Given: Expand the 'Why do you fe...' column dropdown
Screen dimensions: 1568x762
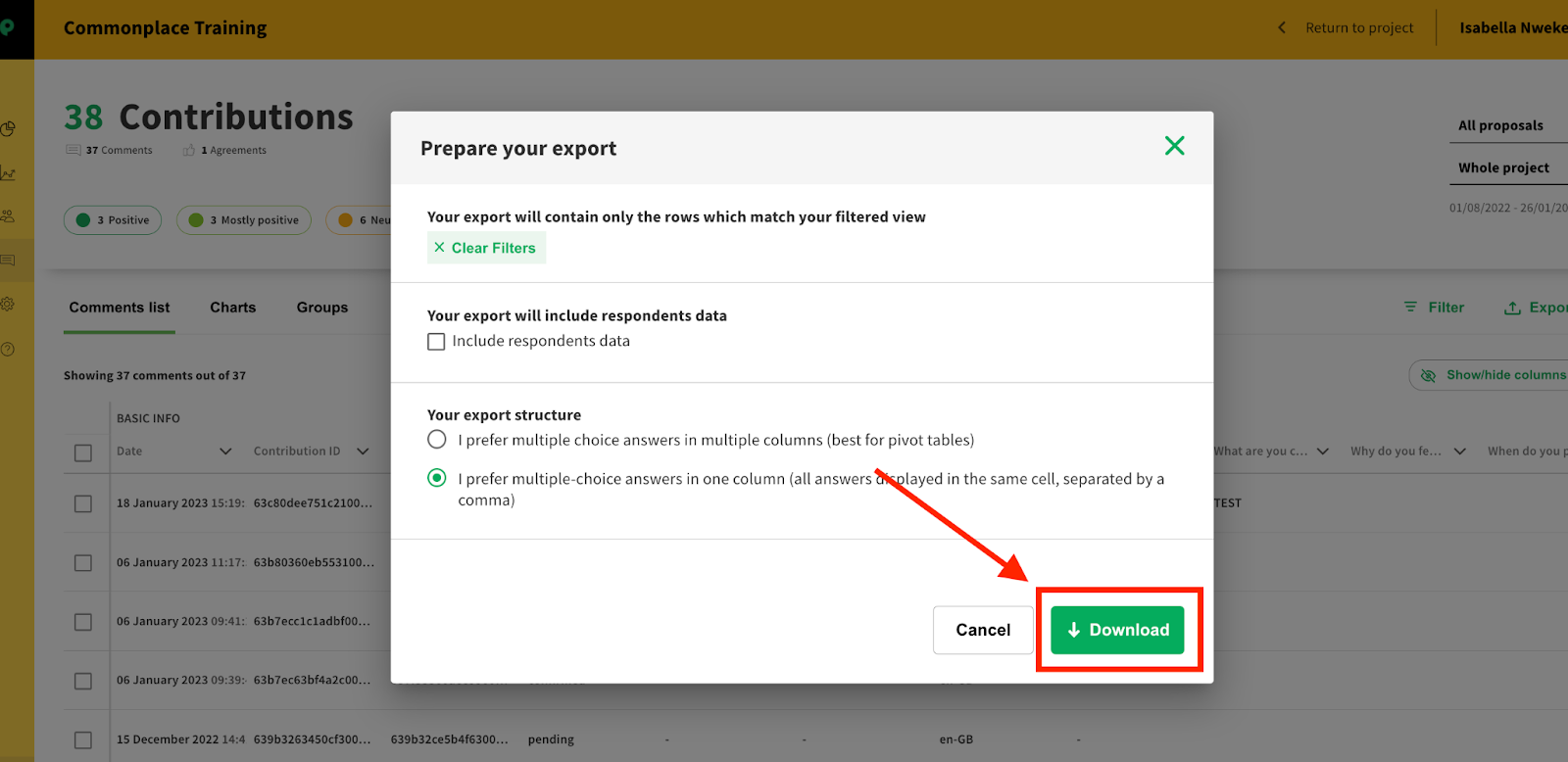Looking at the screenshot, I should pos(1460,452).
